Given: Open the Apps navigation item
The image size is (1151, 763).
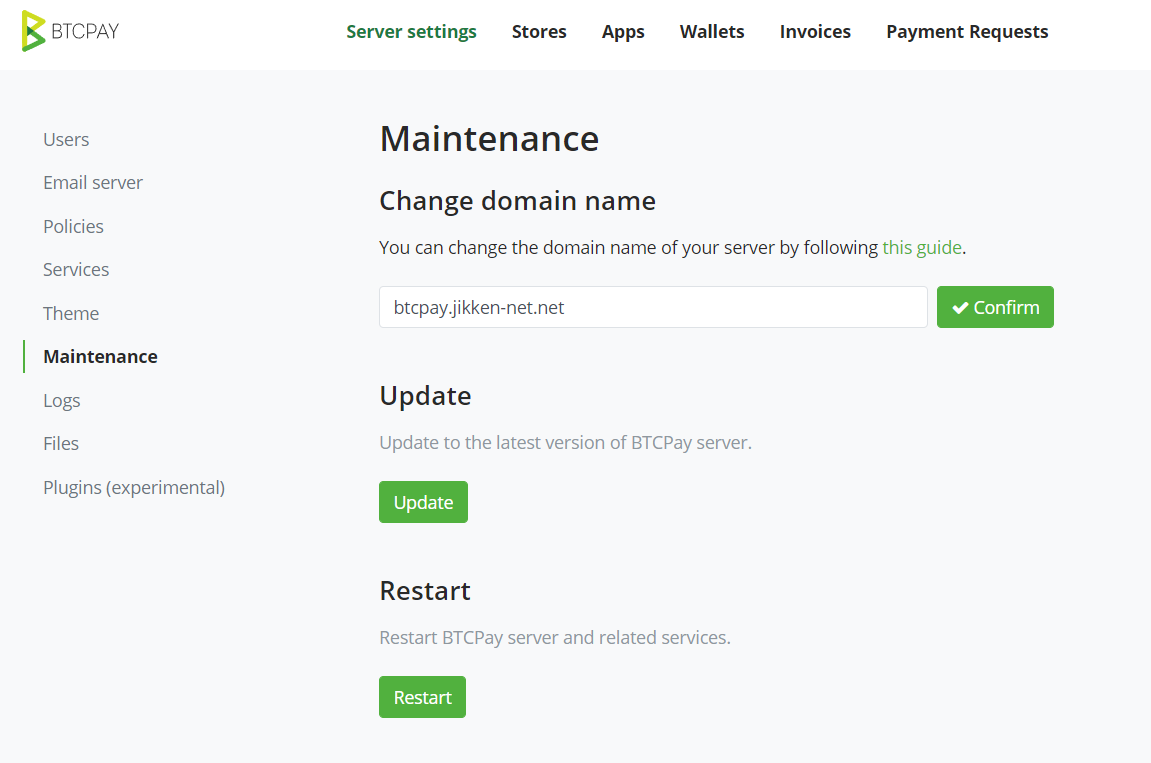Looking at the screenshot, I should tap(622, 32).
